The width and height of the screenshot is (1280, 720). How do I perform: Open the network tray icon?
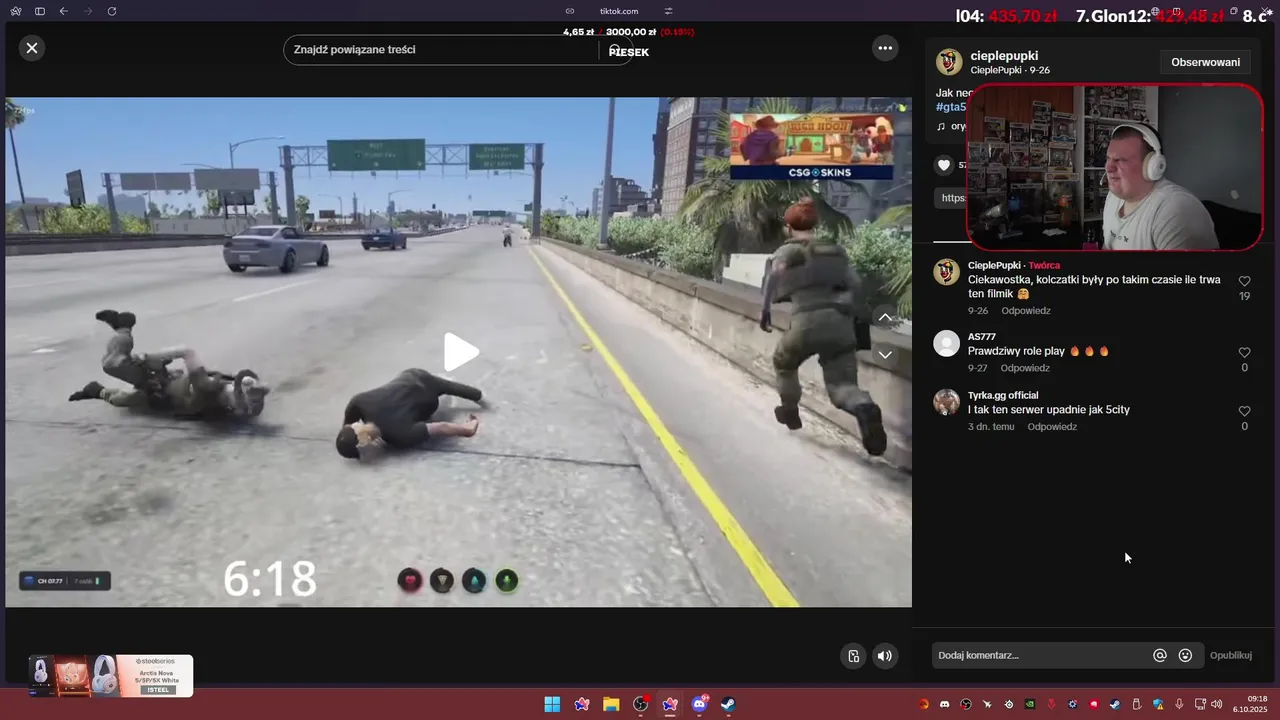tap(1199, 705)
